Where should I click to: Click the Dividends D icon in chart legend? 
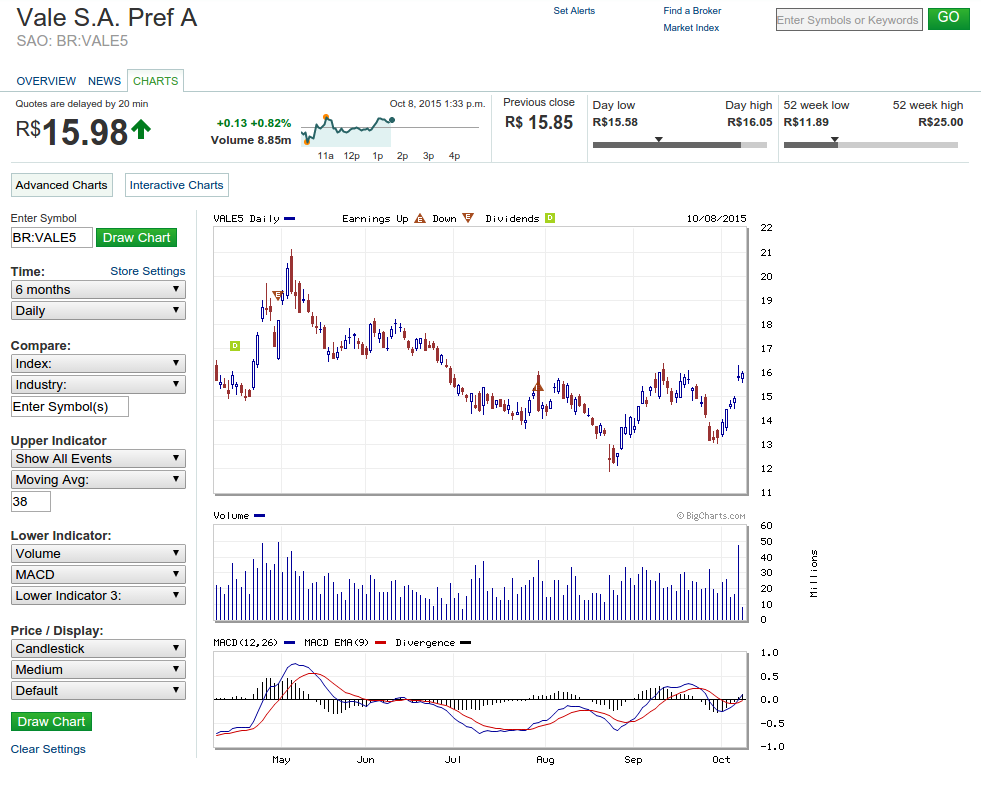coord(550,218)
